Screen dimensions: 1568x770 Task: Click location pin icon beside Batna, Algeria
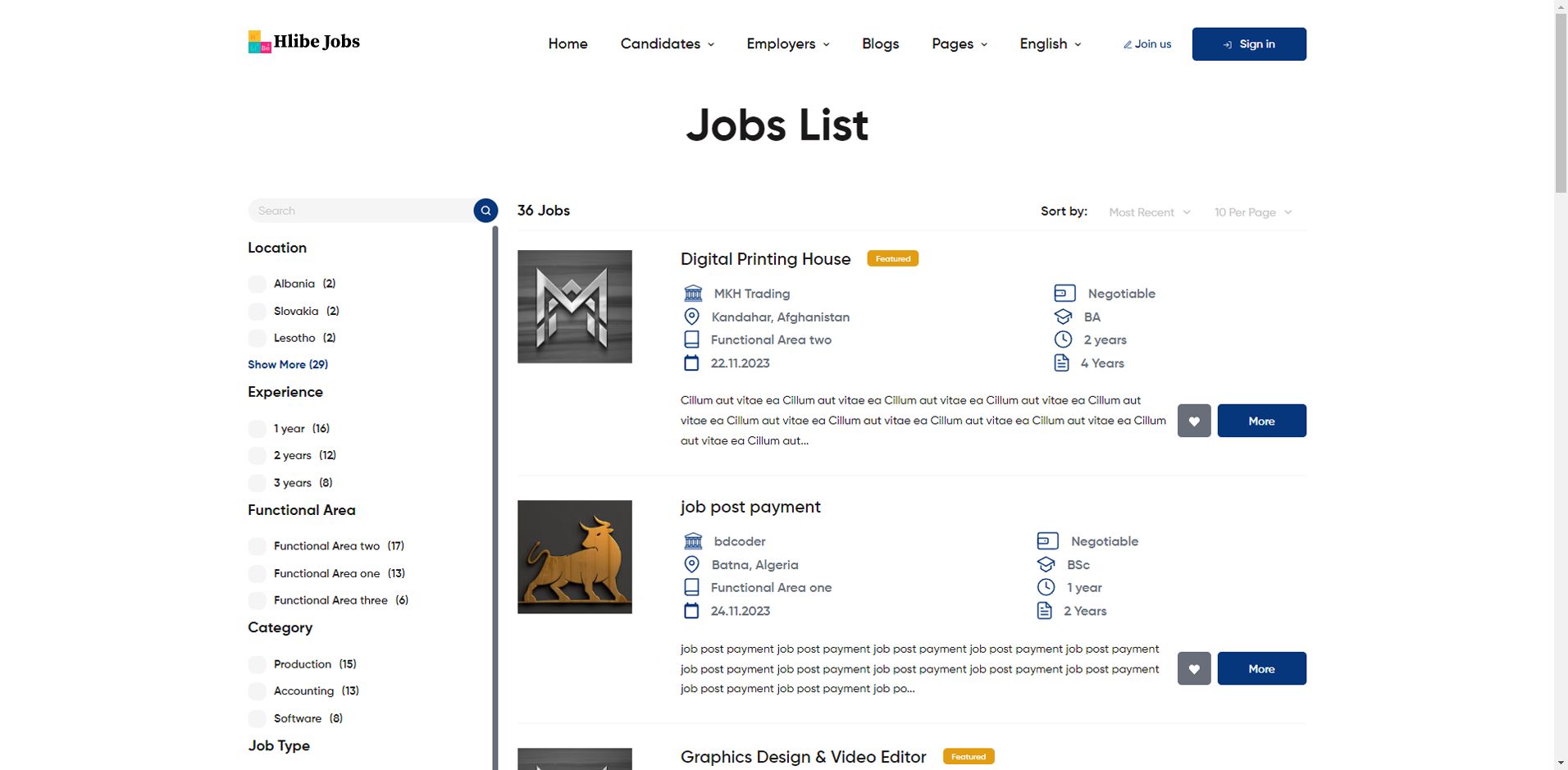click(691, 564)
